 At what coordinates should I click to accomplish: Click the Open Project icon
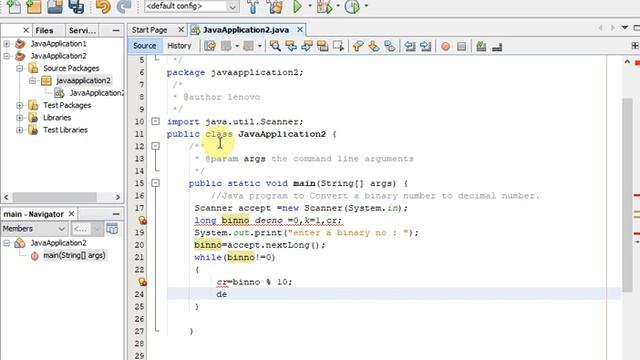[55, 6]
